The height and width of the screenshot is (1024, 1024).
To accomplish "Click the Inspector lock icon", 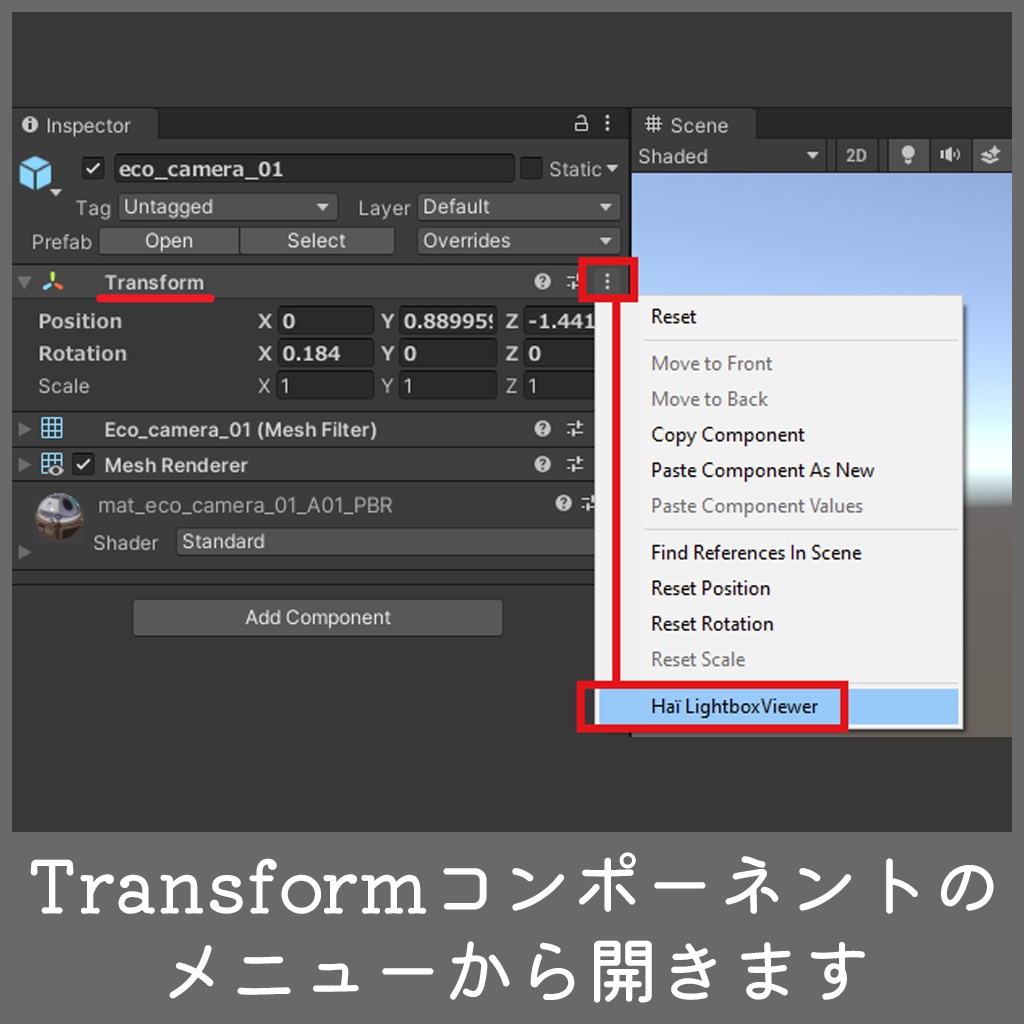I will (x=581, y=123).
